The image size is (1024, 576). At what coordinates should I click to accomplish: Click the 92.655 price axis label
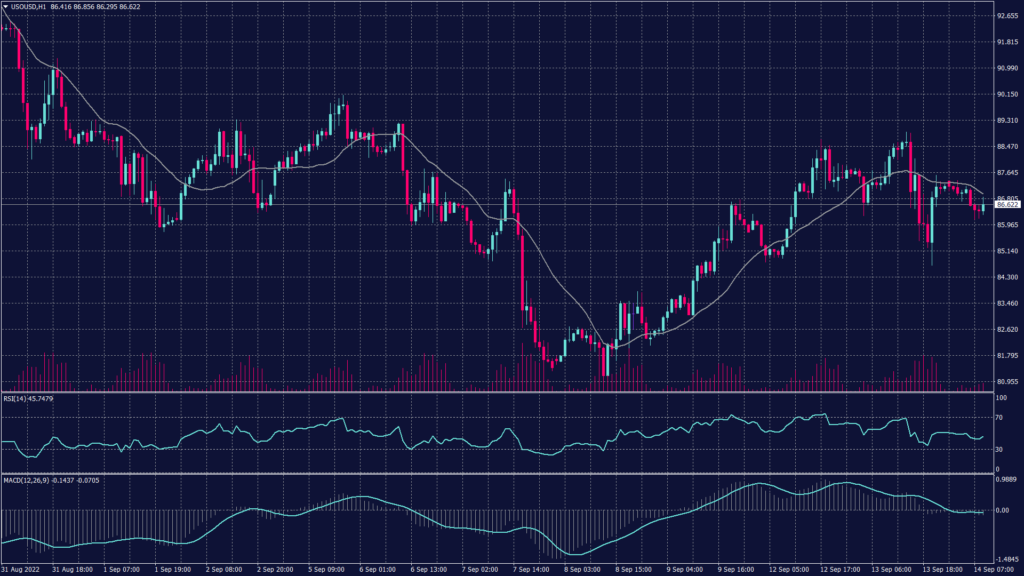point(1007,16)
